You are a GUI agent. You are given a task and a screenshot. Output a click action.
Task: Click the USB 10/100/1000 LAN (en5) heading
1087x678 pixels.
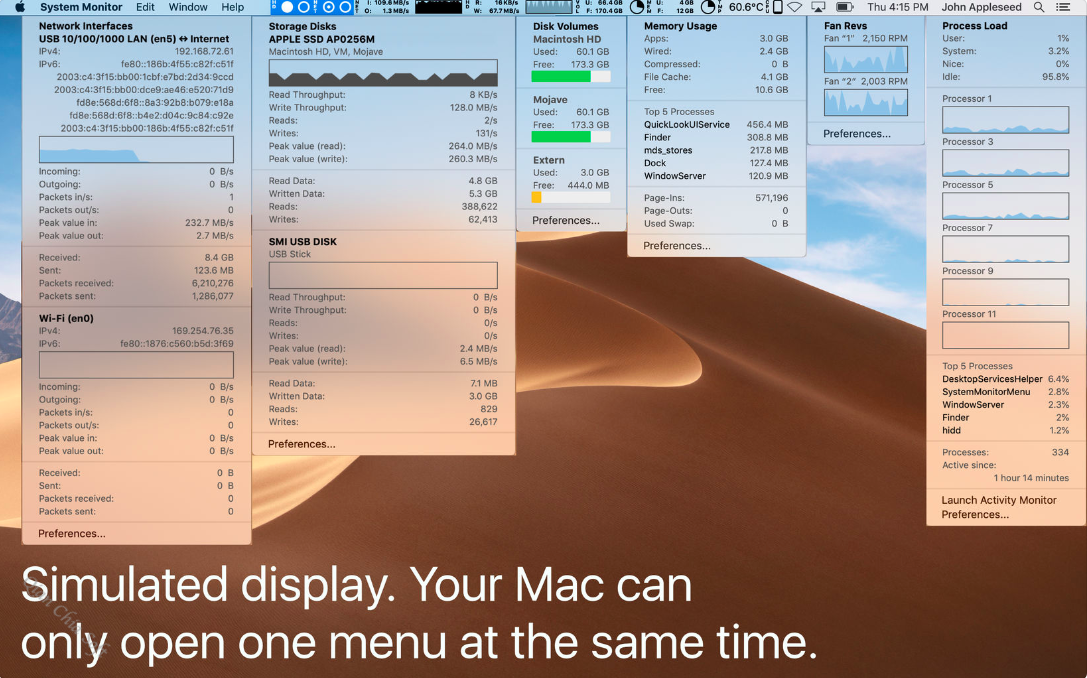click(x=134, y=39)
